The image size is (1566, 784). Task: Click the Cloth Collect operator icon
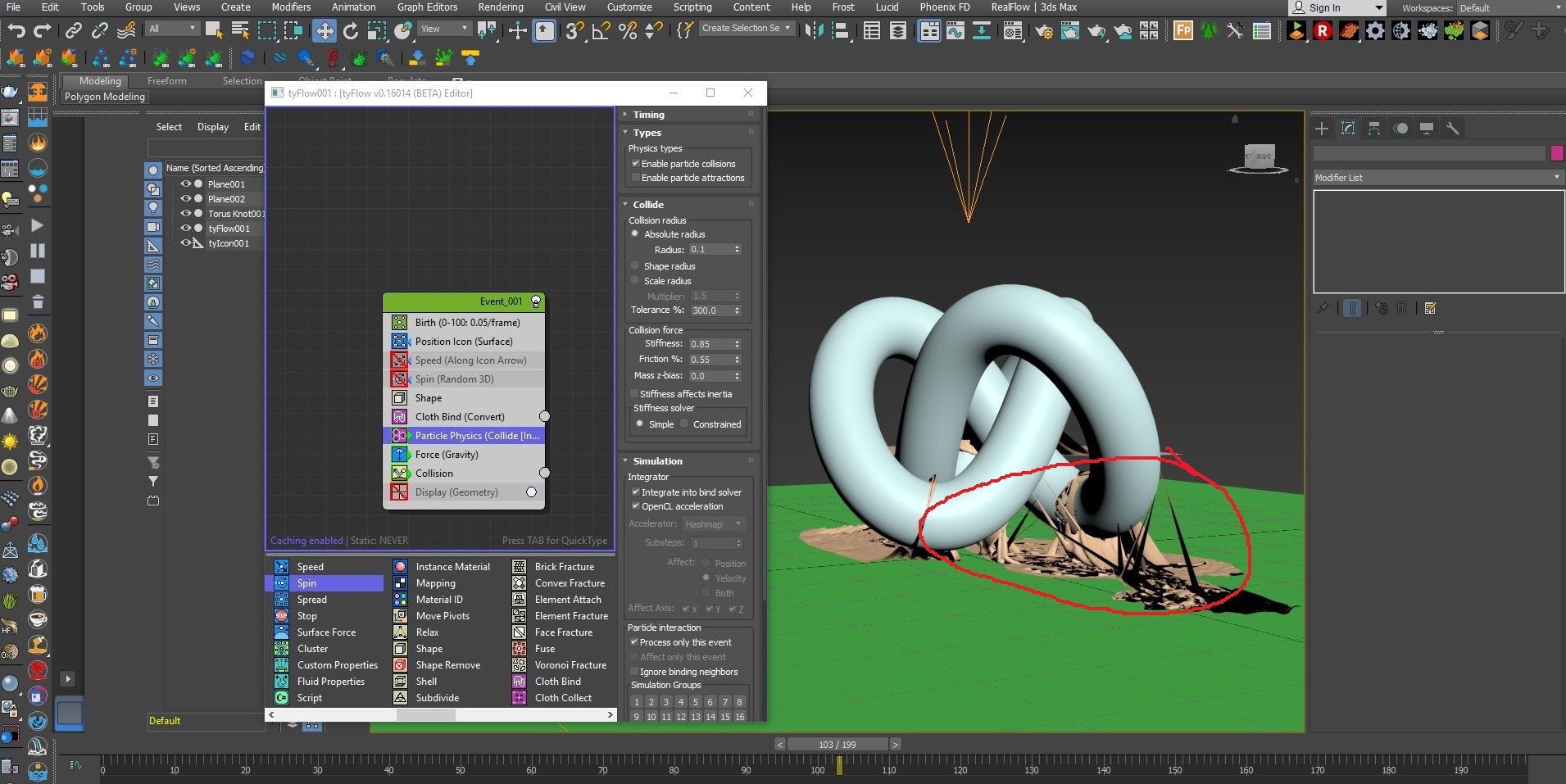coord(520,698)
